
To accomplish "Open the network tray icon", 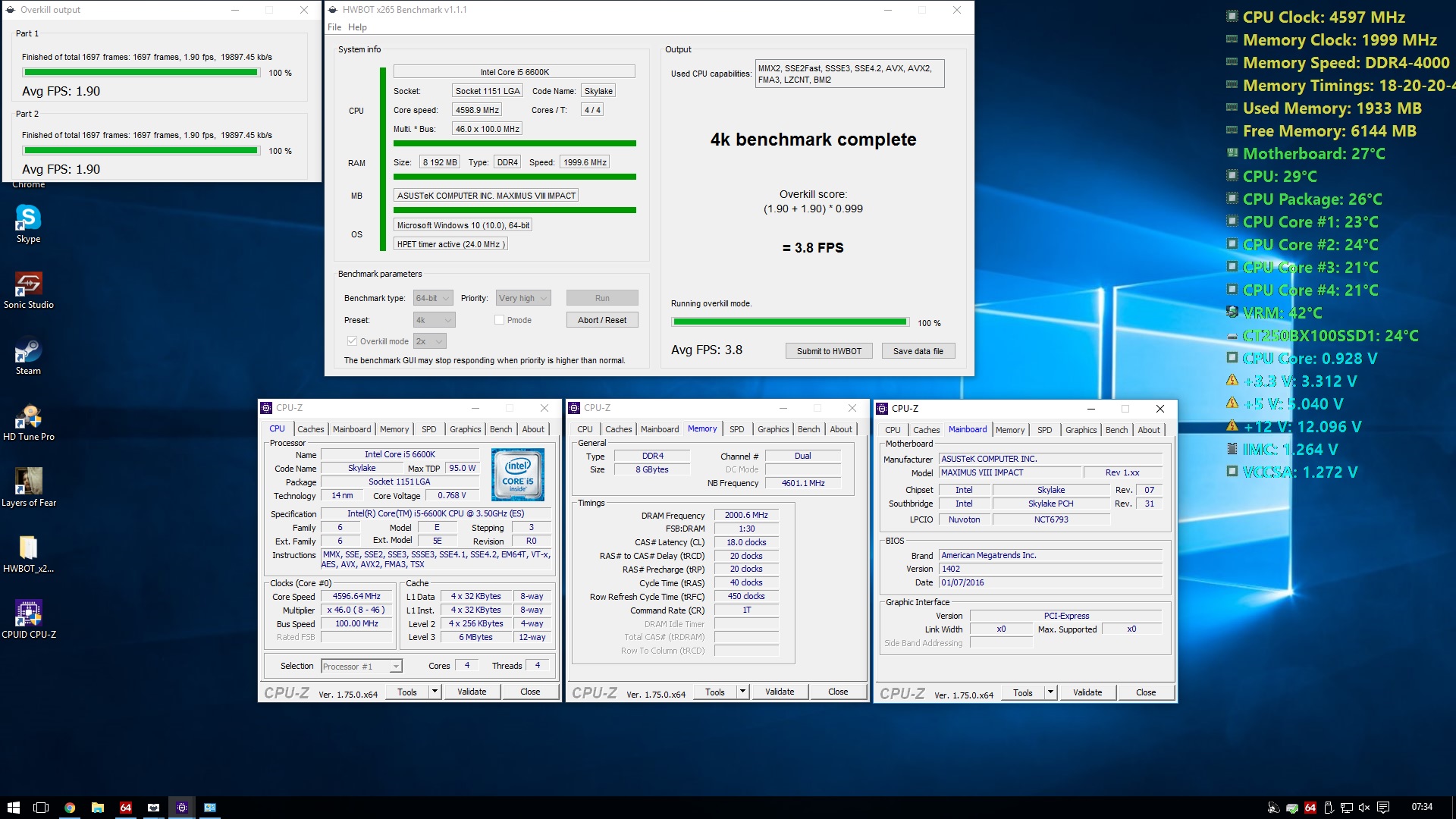I will (1346, 808).
